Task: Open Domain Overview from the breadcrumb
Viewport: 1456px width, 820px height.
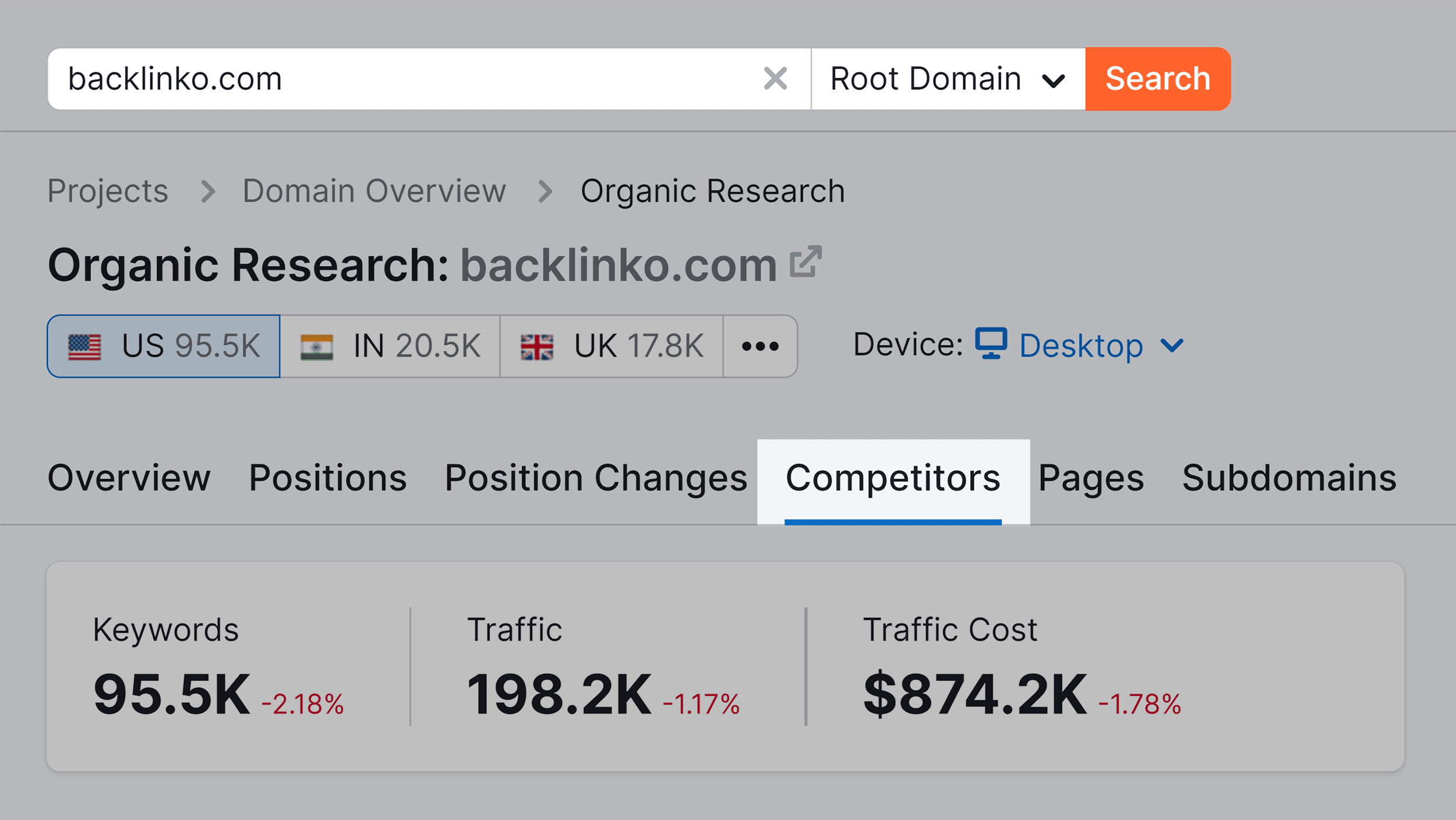Action: coord(373,190)
